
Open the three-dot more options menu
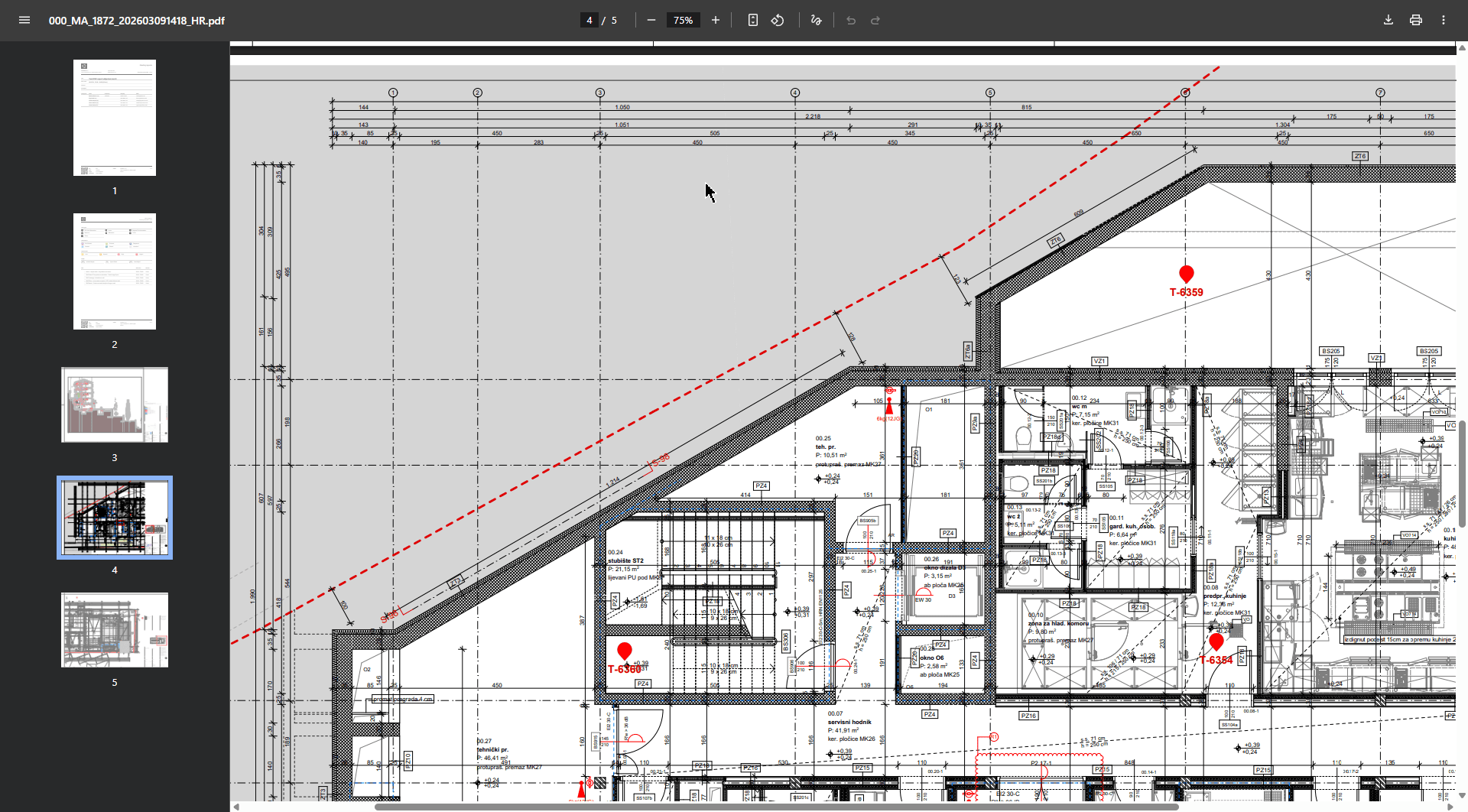1444,20
